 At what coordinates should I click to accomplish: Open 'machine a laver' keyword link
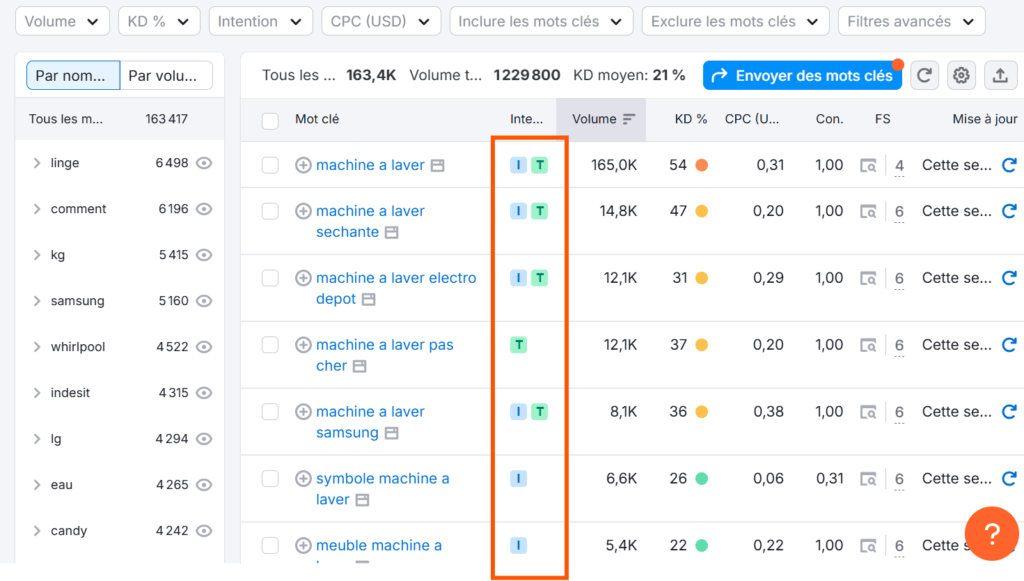(x=370, y=165)
